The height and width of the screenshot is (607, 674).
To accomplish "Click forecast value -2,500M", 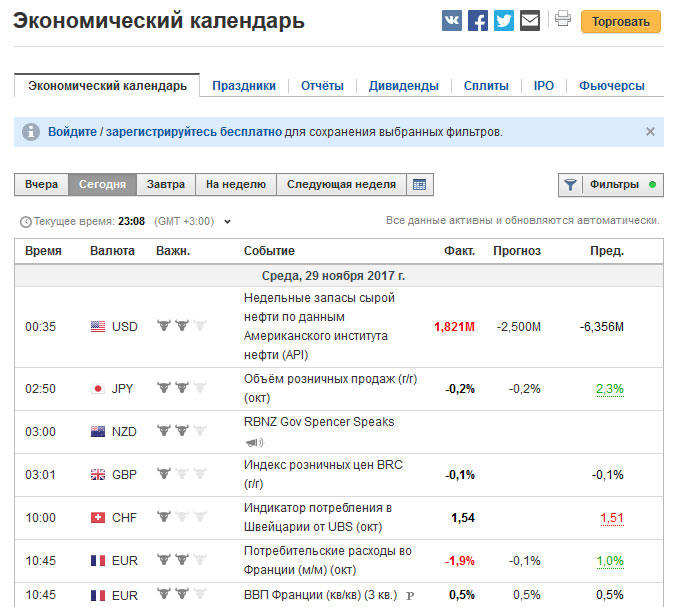I will point(518,327).
